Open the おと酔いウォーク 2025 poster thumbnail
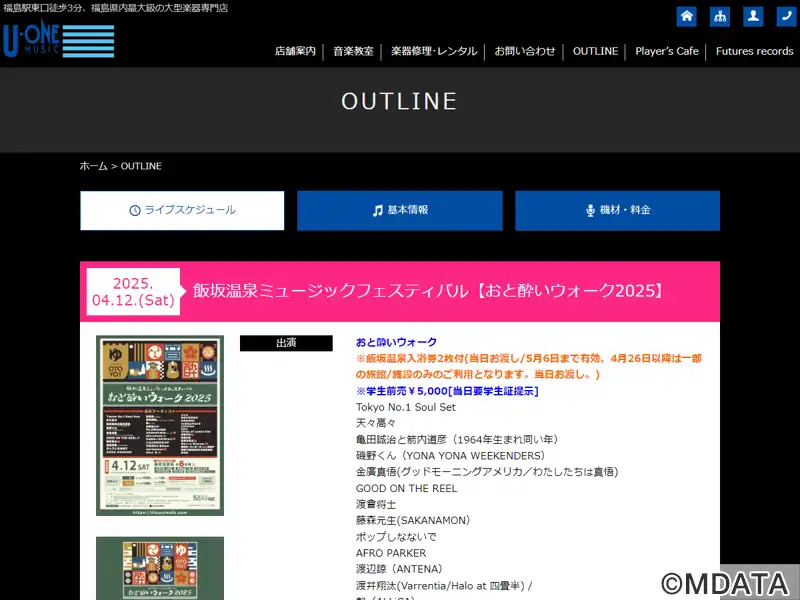The width and height of the screenshot is (800, 600). tap(160, 426)
